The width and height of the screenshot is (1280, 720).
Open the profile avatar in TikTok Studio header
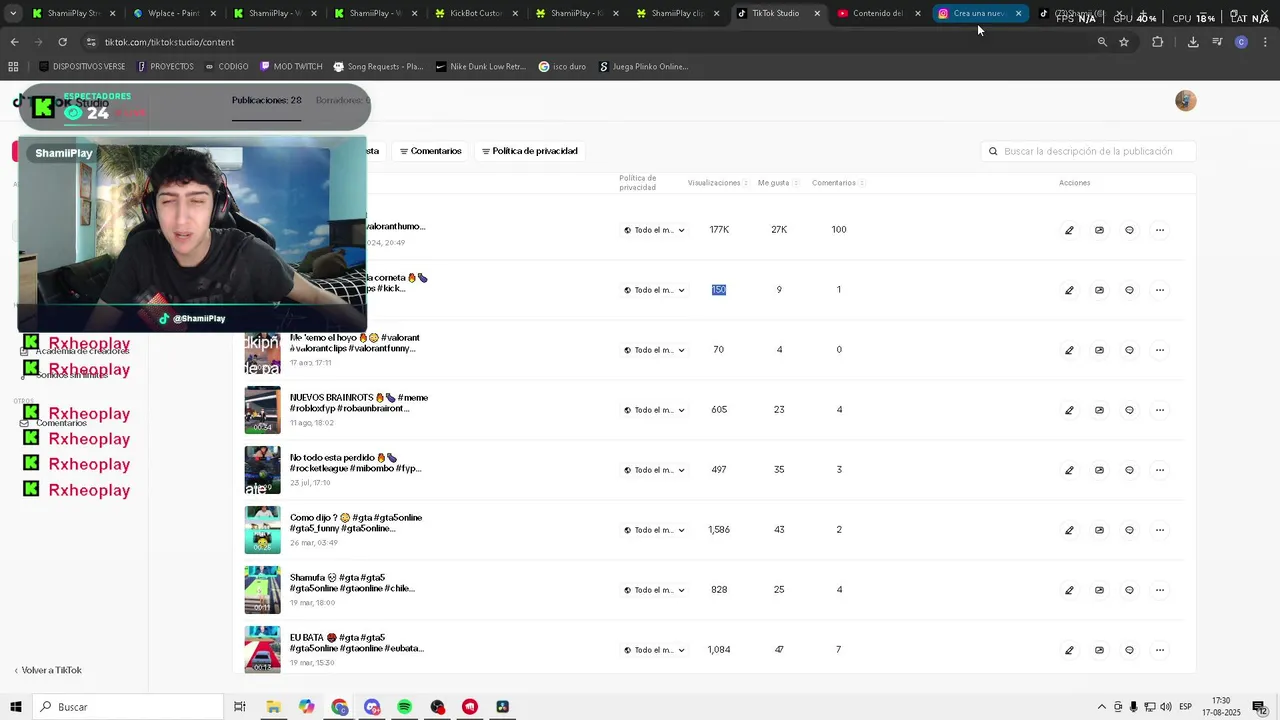1186,101
